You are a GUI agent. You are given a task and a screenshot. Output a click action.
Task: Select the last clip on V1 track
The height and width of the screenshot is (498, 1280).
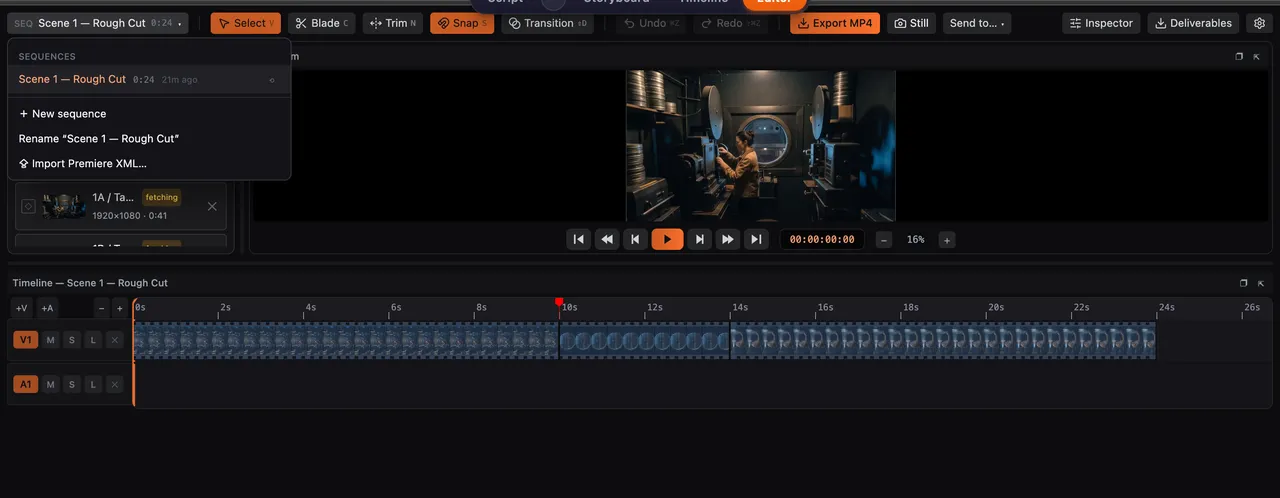(943, 341)
